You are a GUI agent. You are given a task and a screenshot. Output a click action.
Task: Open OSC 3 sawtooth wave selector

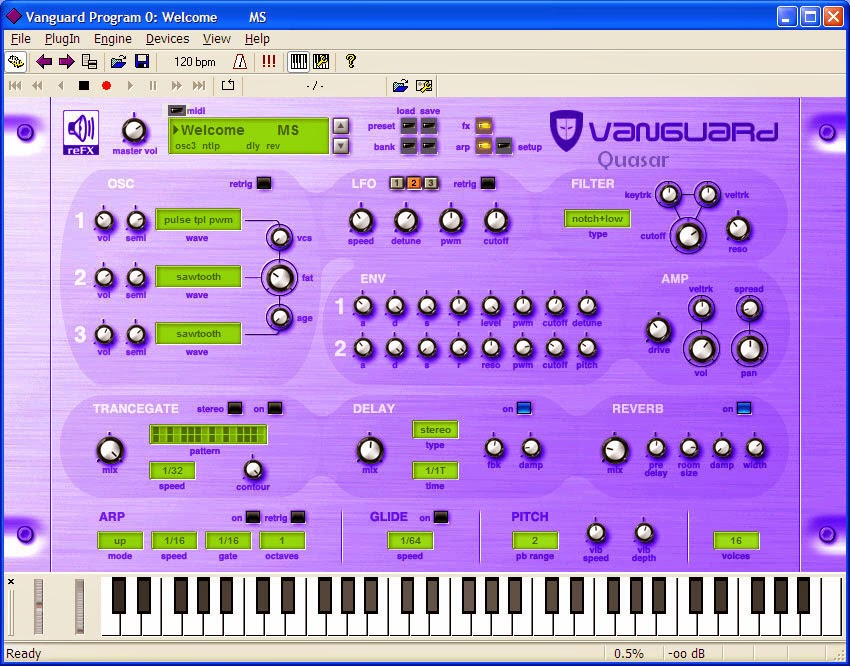[x=198, y=333]
